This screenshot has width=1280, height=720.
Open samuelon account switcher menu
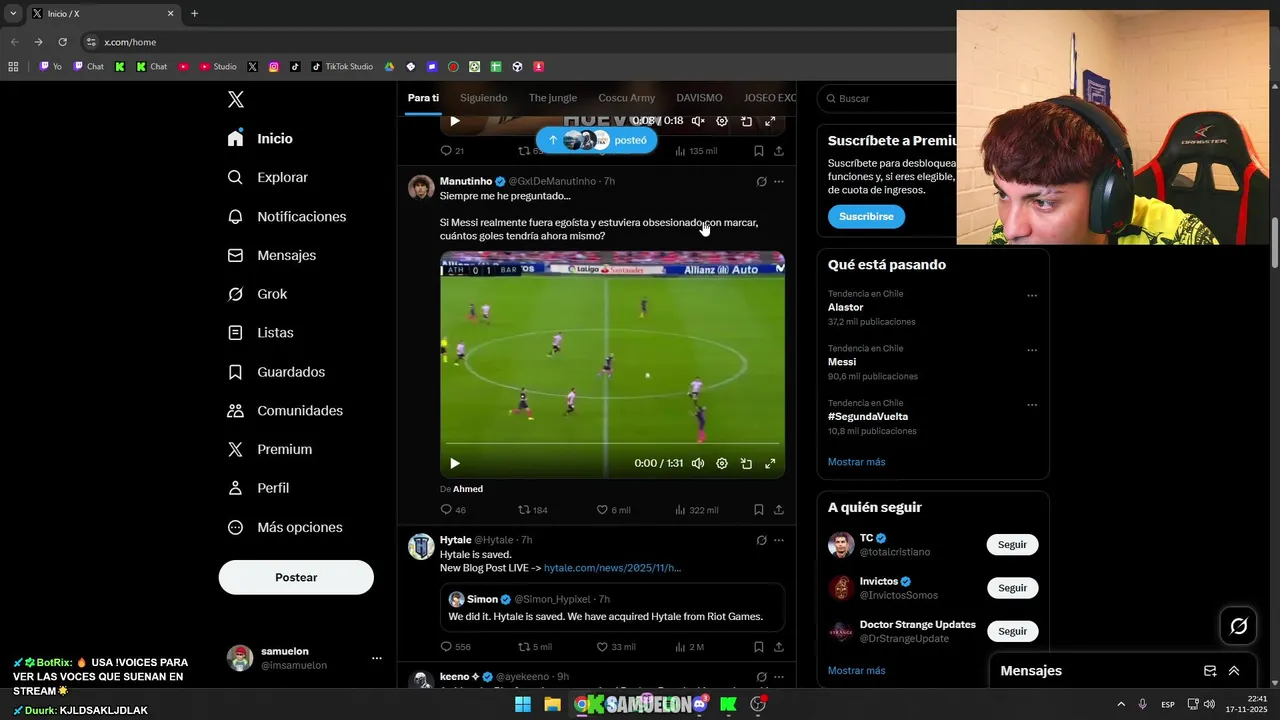pos(305,658)
